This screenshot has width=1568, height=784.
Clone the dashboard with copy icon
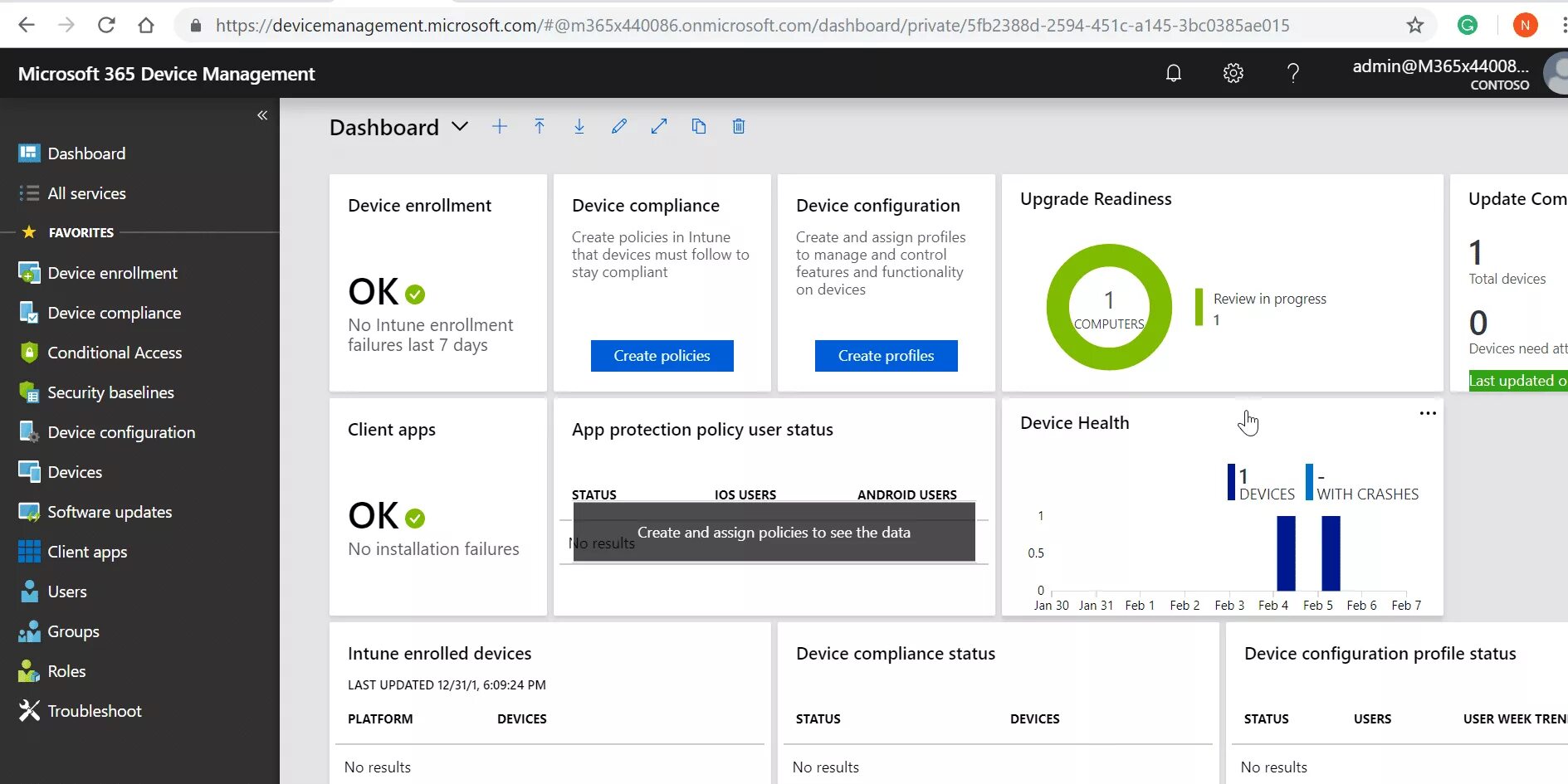(699, 126)
